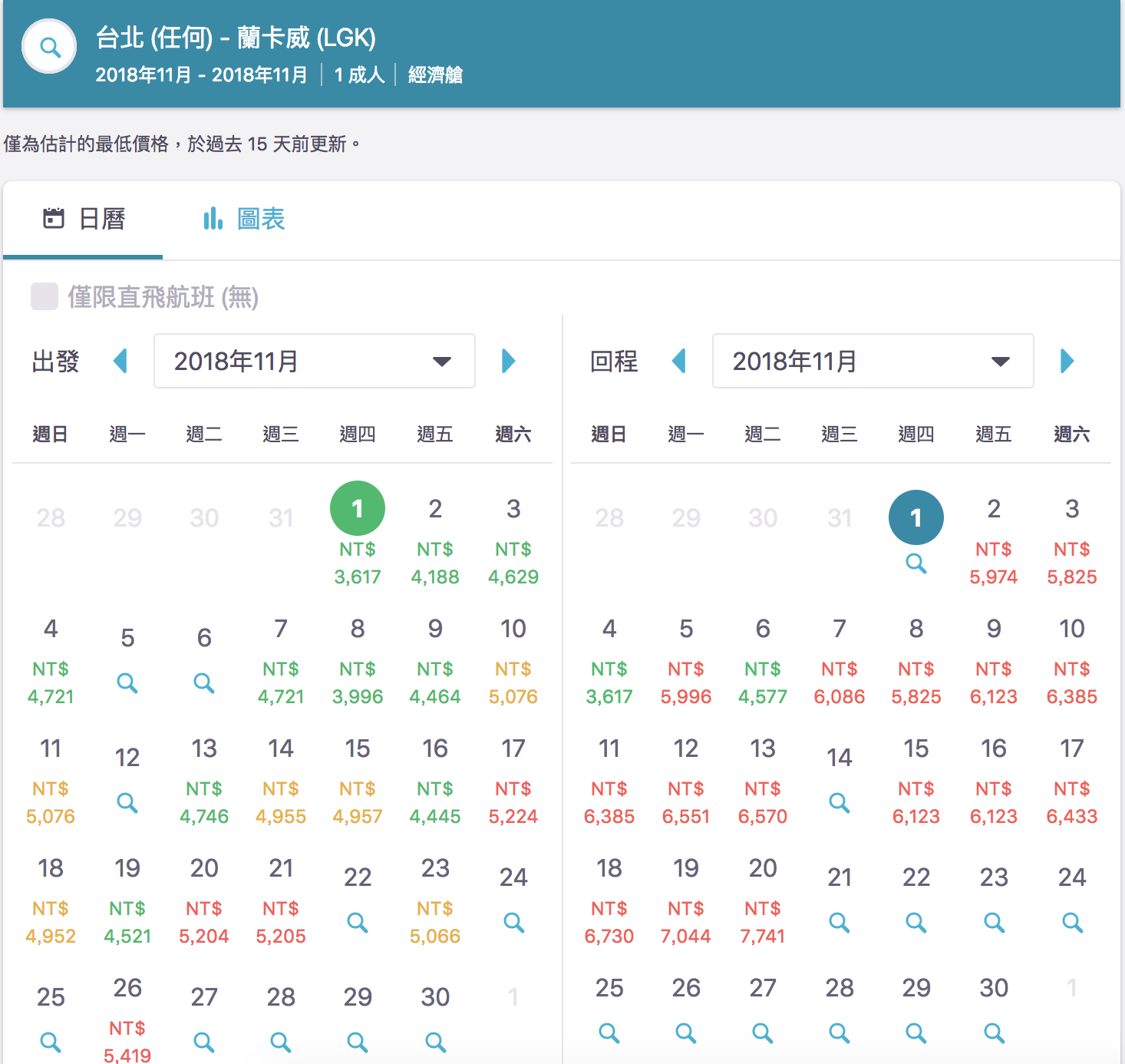
Task: Open the return month dropdown
Action: (873, 361)
